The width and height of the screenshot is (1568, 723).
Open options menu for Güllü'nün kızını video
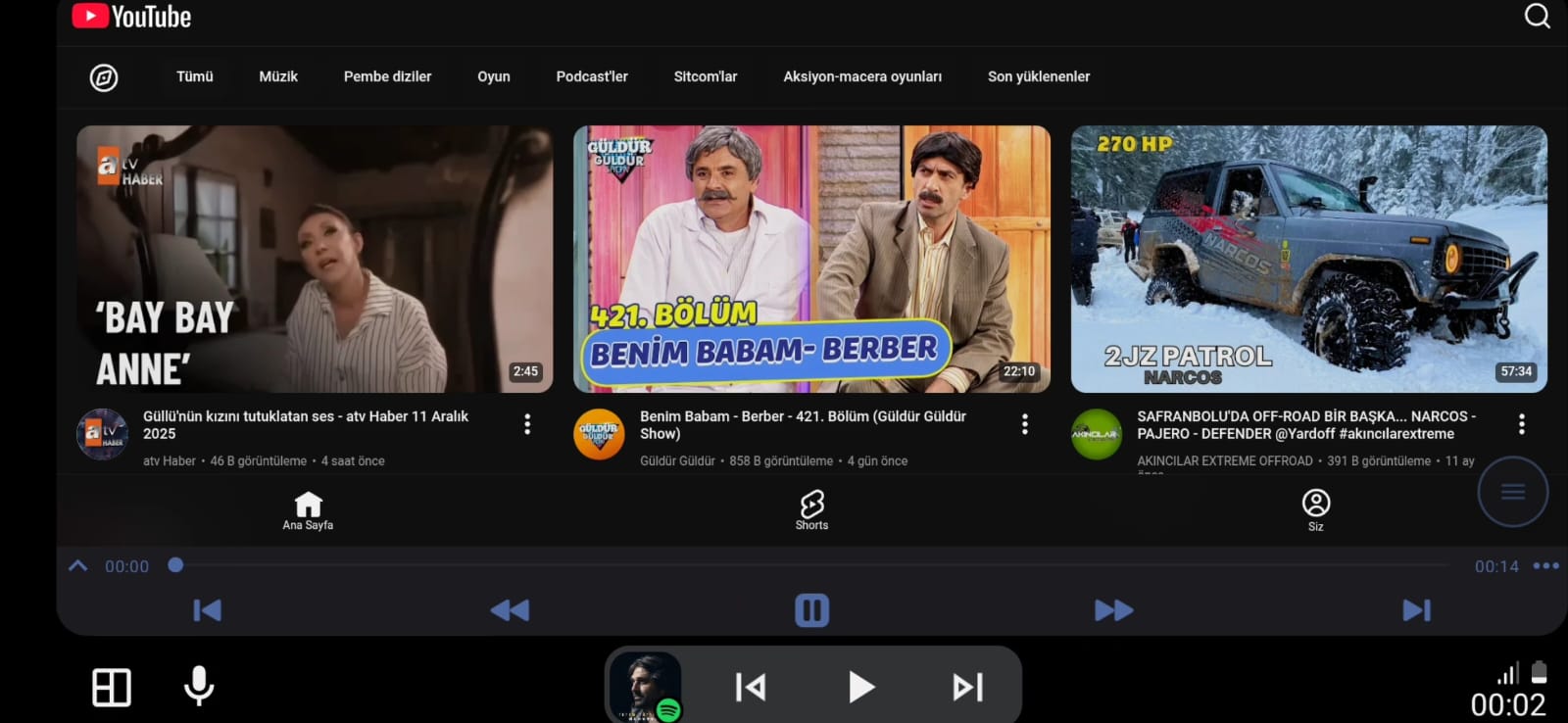click(527, 424)
